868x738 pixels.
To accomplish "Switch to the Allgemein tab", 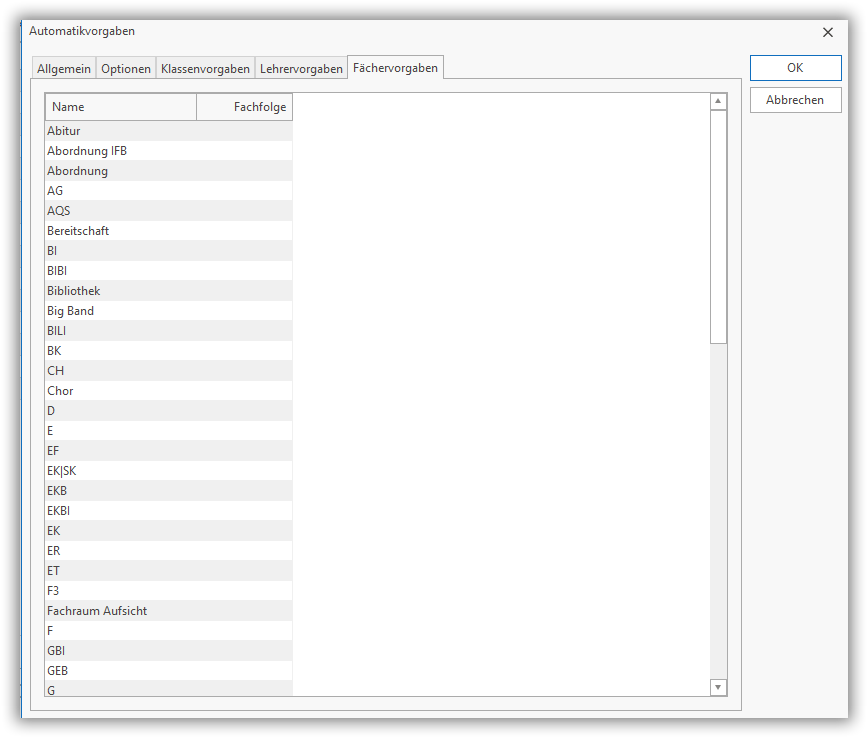I will click(x=64, y=69).
